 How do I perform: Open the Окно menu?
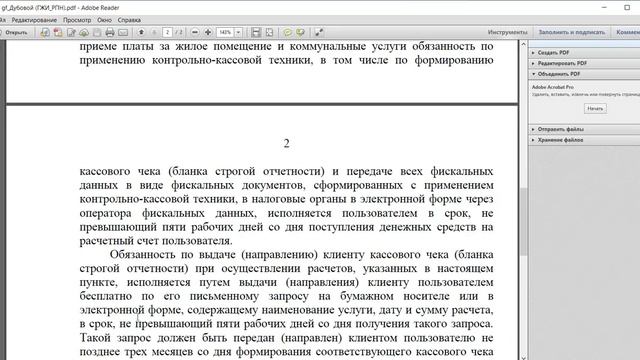coord(104,20)
